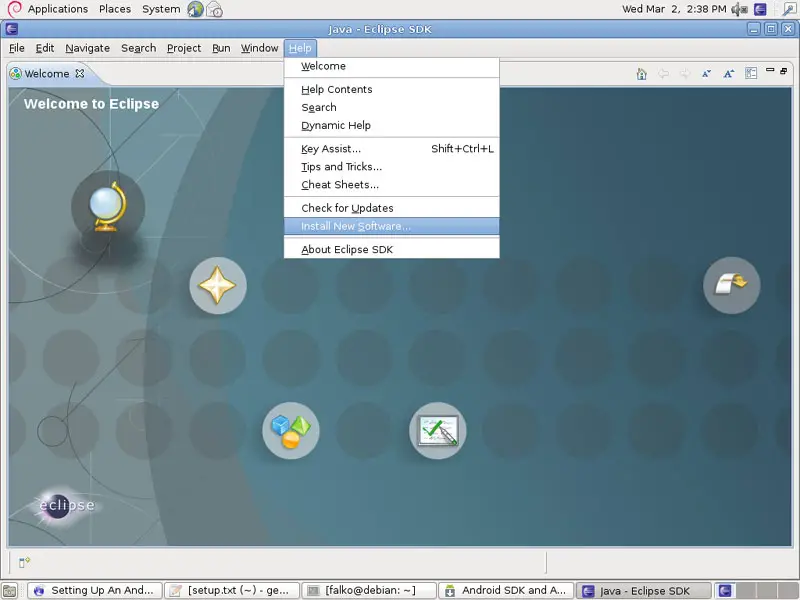Click the fast view icon in status bar
The height and width of the screenshot is (600, 800).
tap(24, 562)
